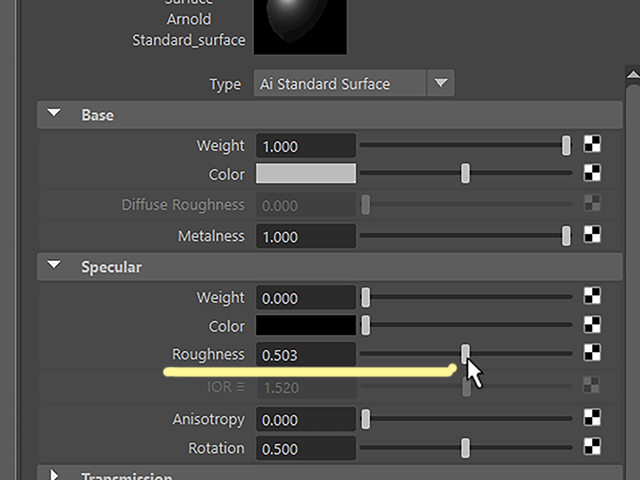Click the material preview sphere thumbnail
The image size is (640, 480).
(x=300, y=26)
